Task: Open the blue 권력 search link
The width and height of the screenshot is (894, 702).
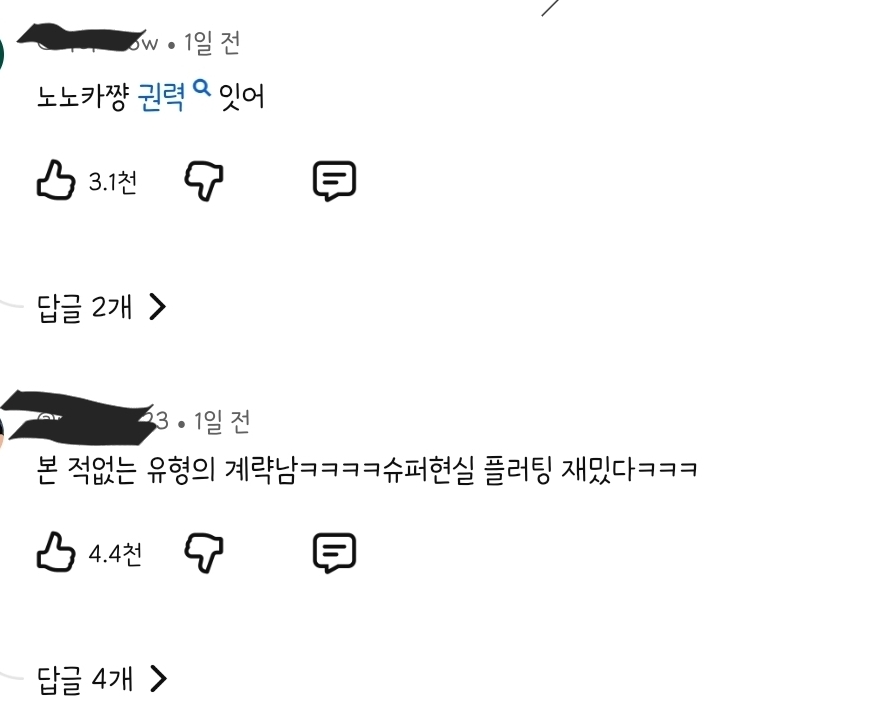Action: tap(161, 97)
